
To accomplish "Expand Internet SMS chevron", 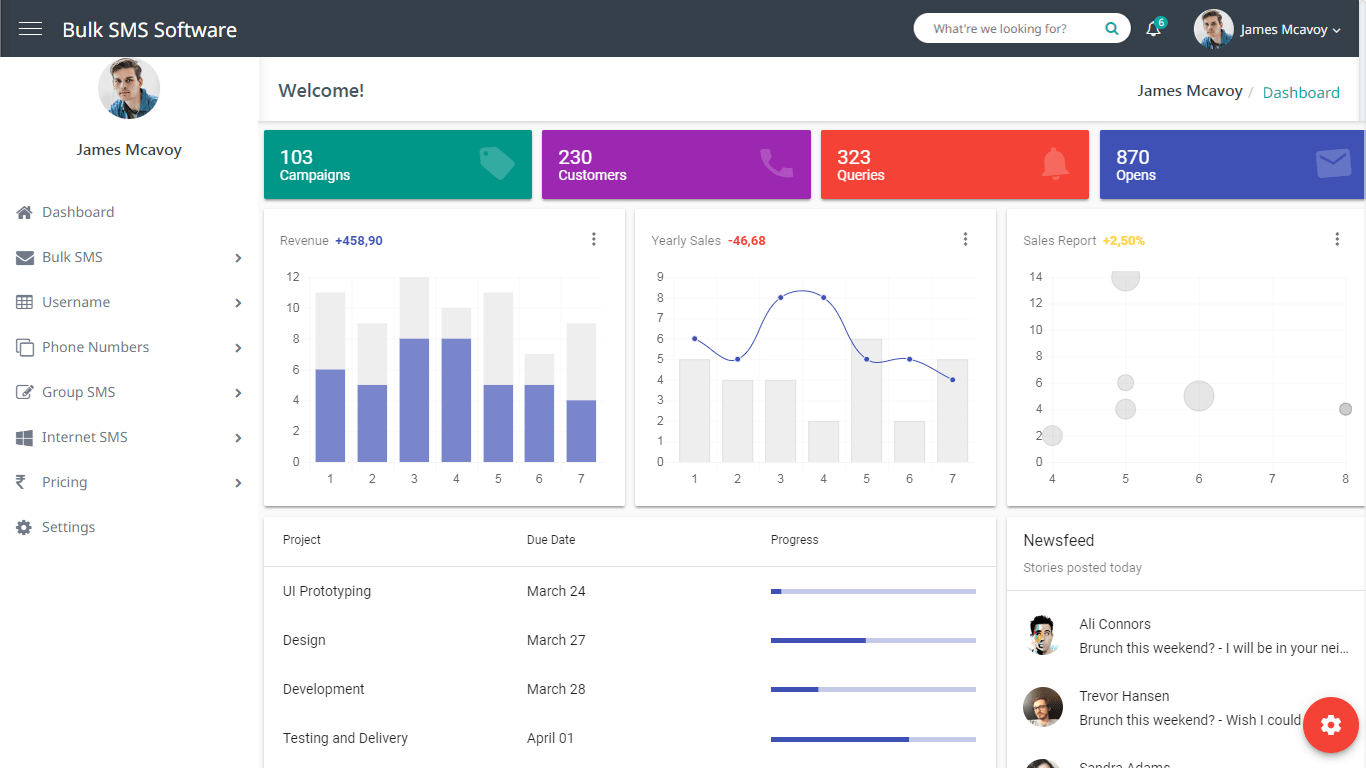I will click(x=238, y=438).
